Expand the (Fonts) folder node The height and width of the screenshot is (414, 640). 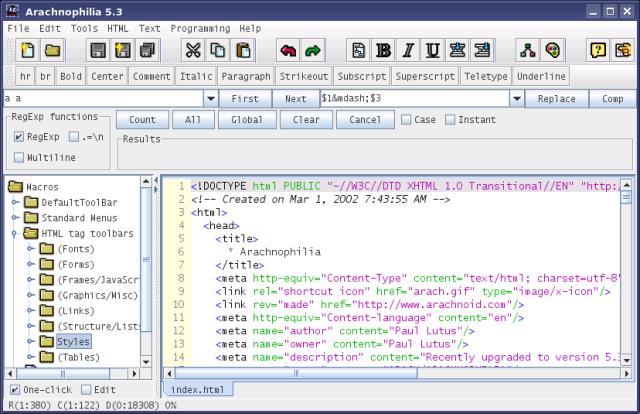(x=30, y=249)
